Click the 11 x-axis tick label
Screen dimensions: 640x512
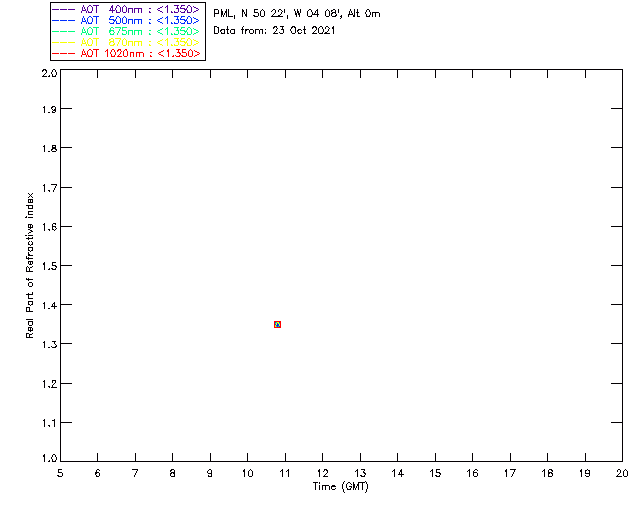[x=284, y=473]
